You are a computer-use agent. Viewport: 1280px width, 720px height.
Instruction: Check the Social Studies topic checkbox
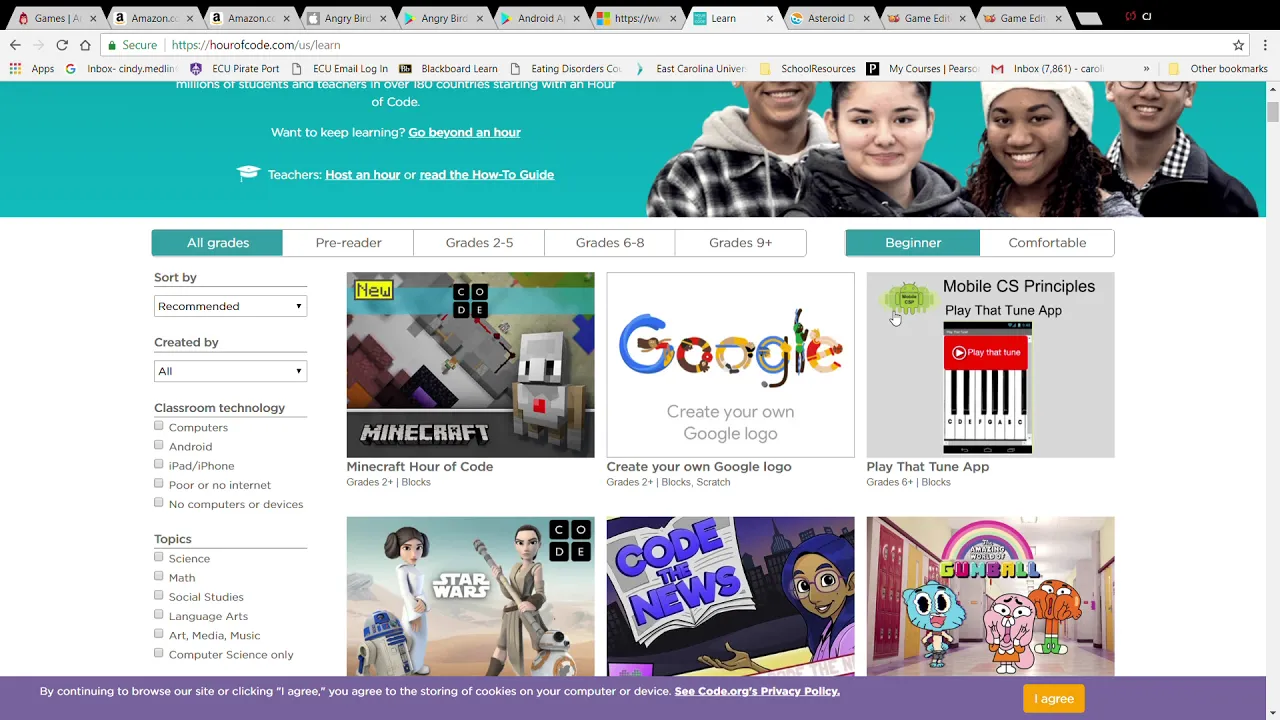(159, 595)
